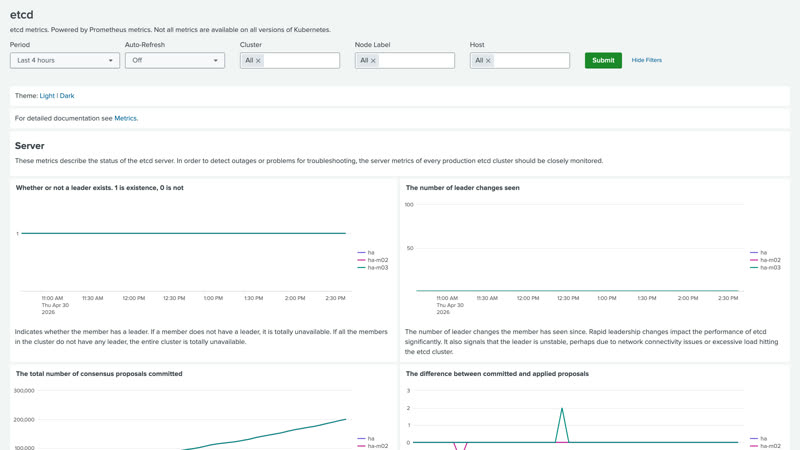
Task: Remove the All tag in Host filter
Action: click(x=488, y=61)
